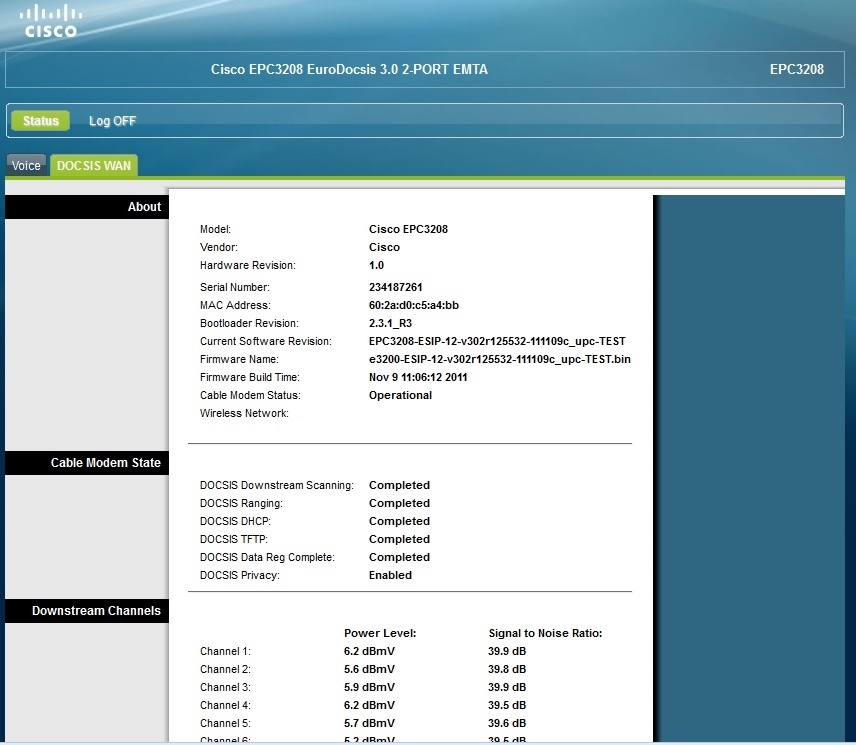Click Enabled next to DOCSIS Privacy
Viewport: 856px width, 745px height.
coord(390,575)
